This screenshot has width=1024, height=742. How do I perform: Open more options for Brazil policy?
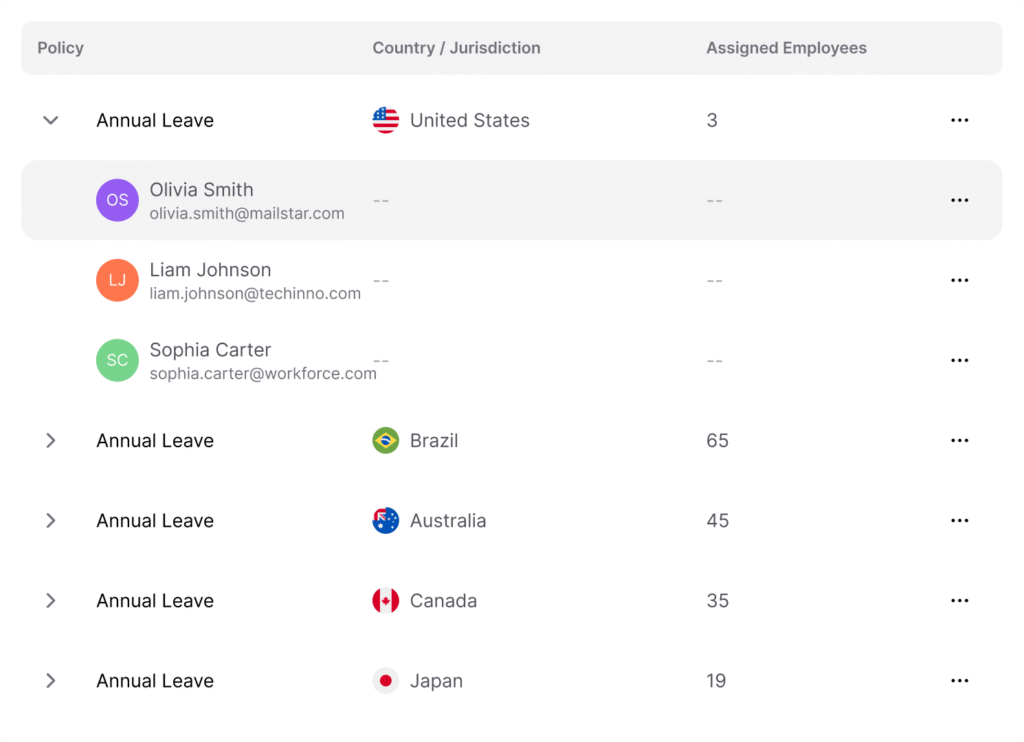click(959, 440)
